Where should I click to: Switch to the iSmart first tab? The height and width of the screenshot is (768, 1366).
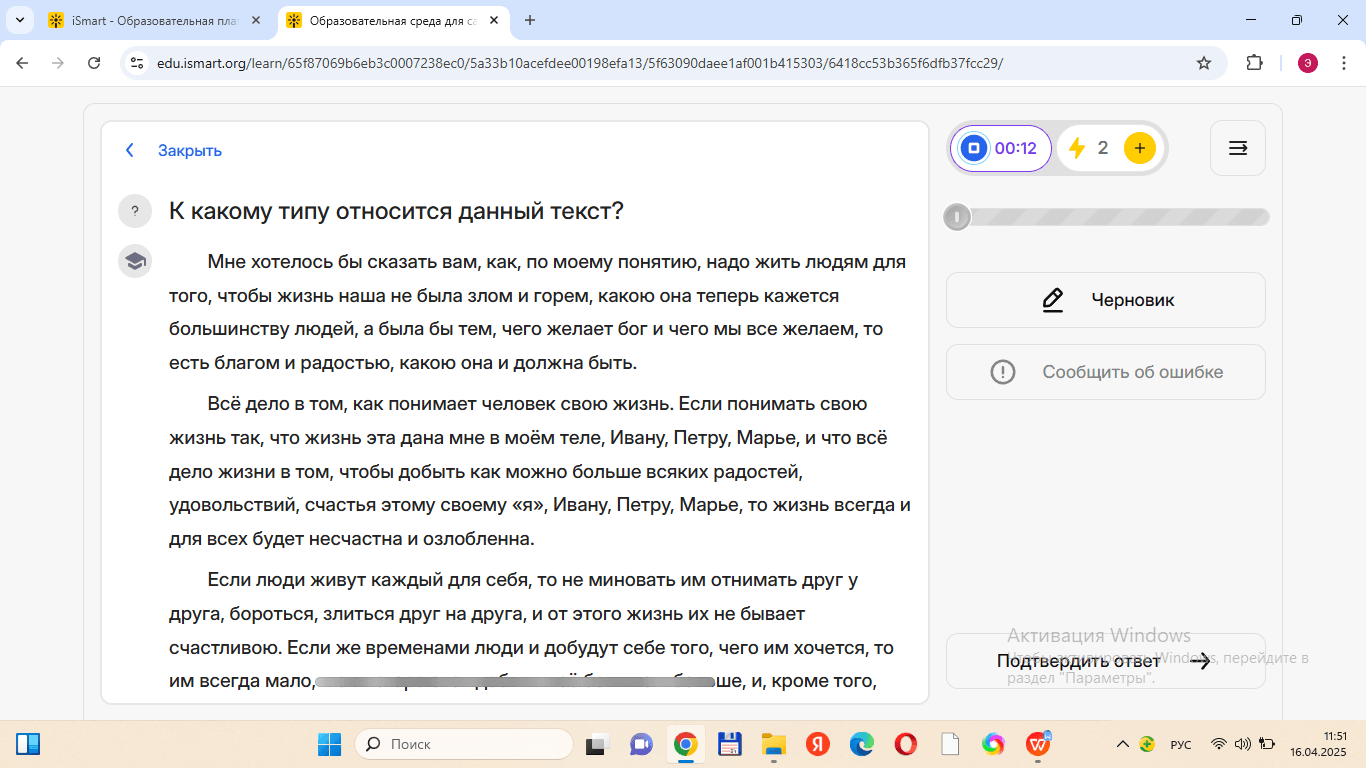coord(150,20)
